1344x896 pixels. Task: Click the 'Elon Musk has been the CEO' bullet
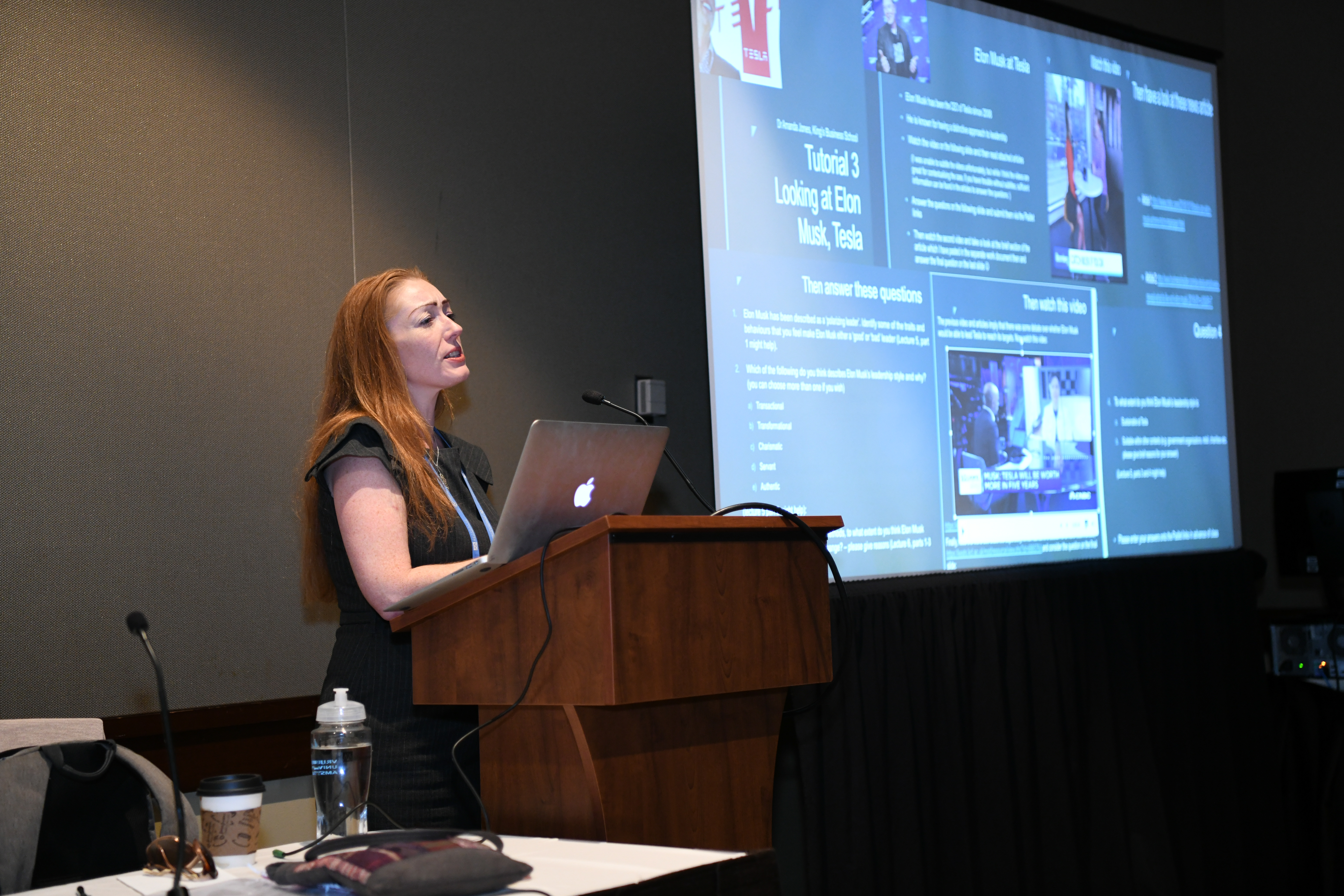pyautogui.click(x=949, y=105)
